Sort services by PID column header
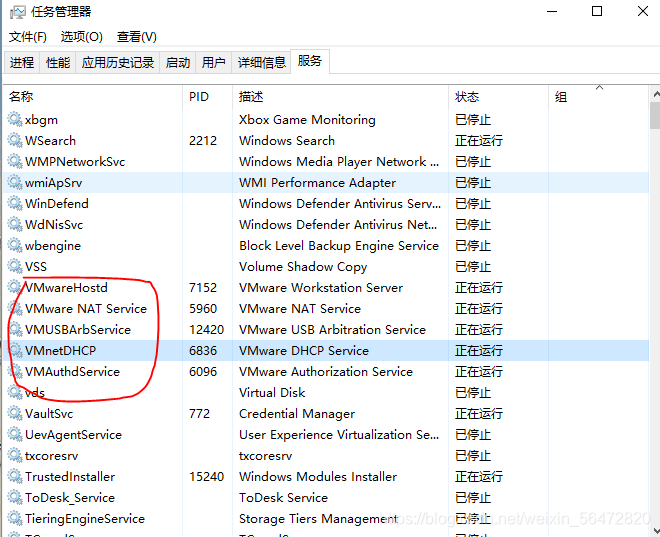The height and width of the screenshot is (537, 660). click(208, 97)
